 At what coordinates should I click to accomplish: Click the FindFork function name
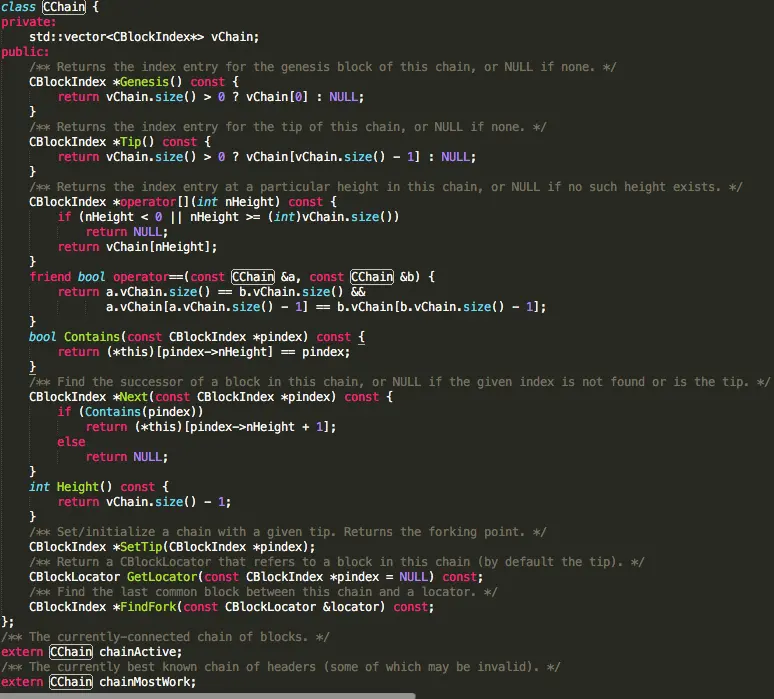148,607
